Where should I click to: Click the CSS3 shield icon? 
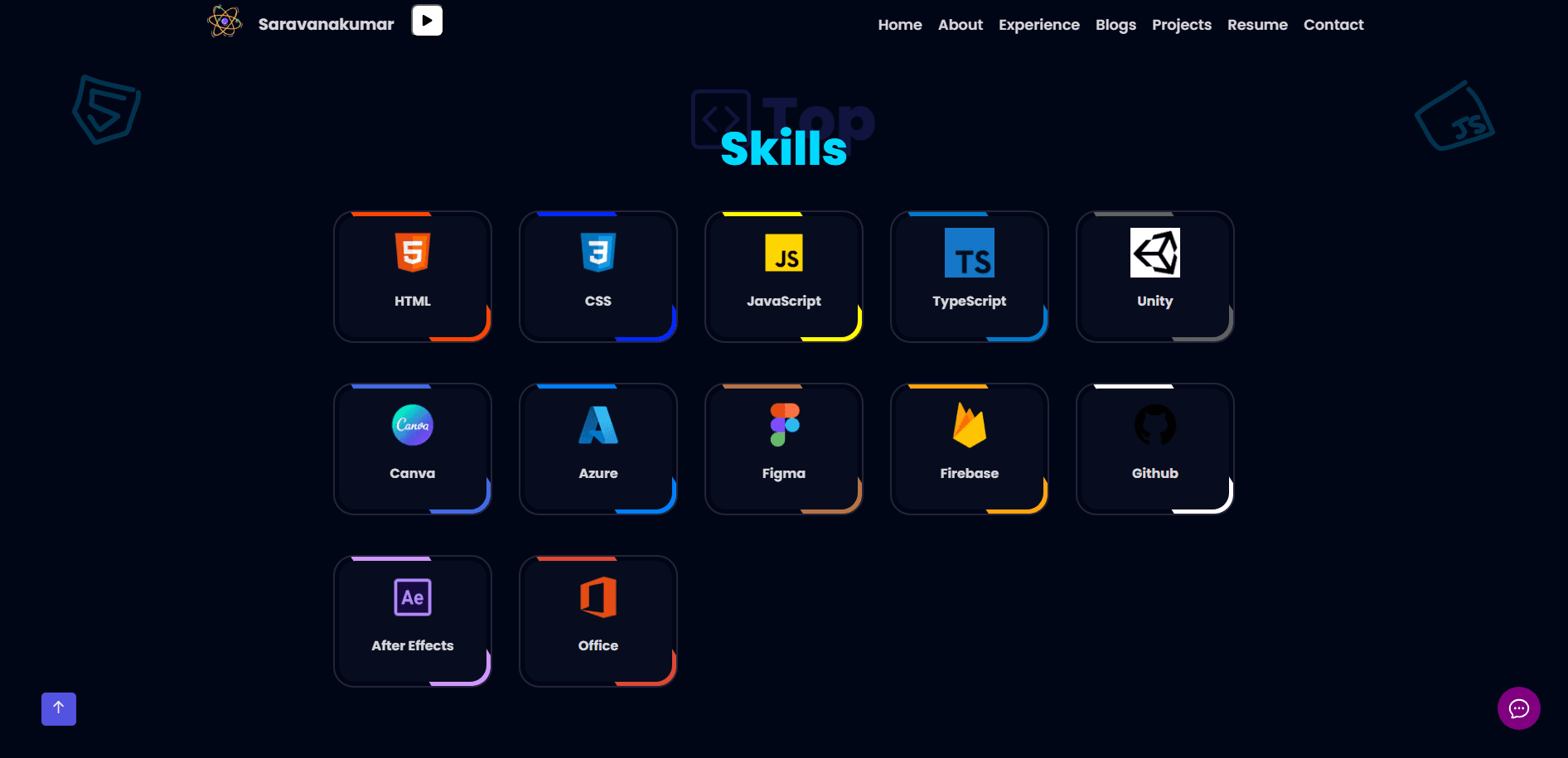[x=598, y=253]
